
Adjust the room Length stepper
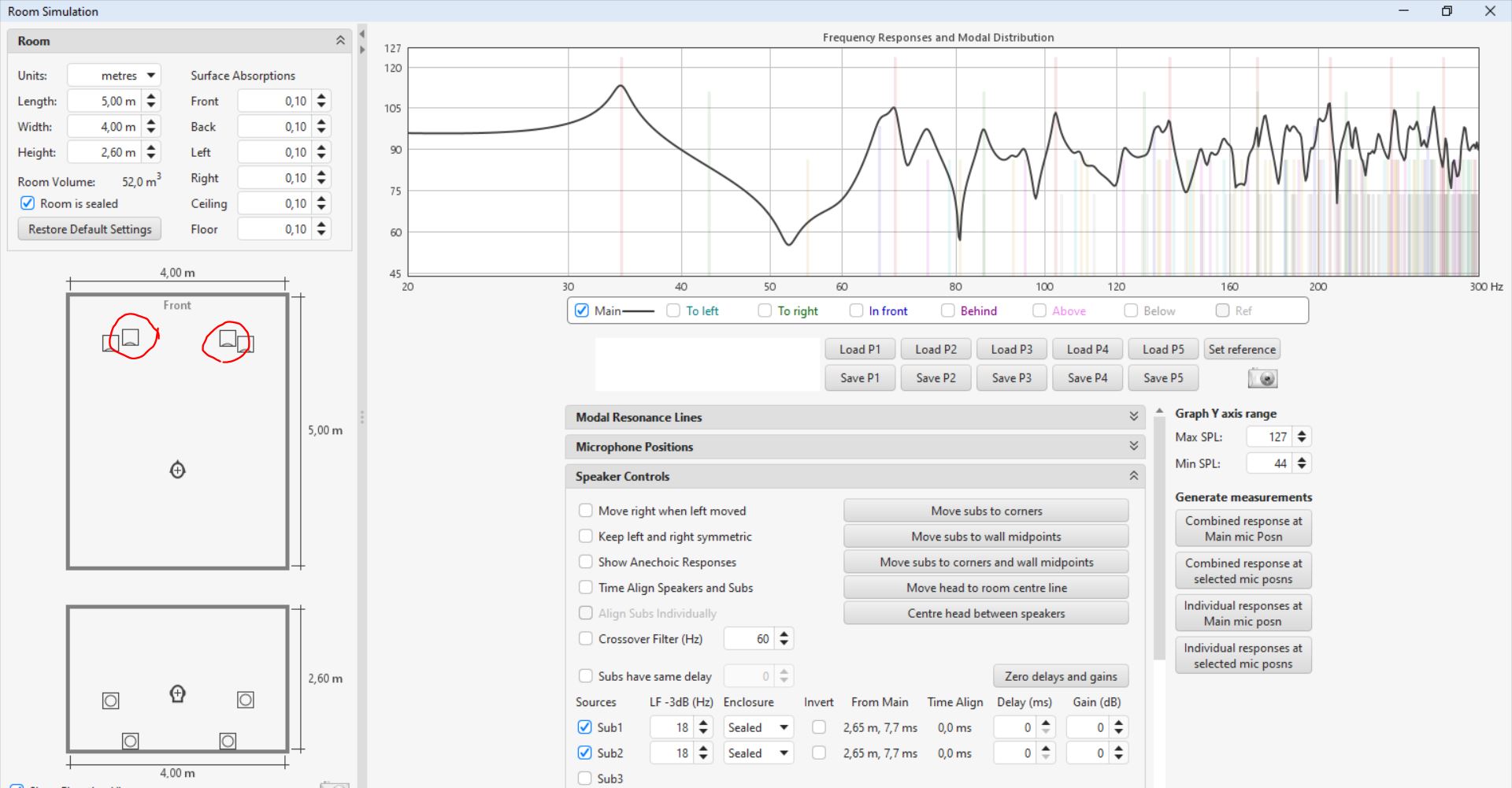(151, 101)
